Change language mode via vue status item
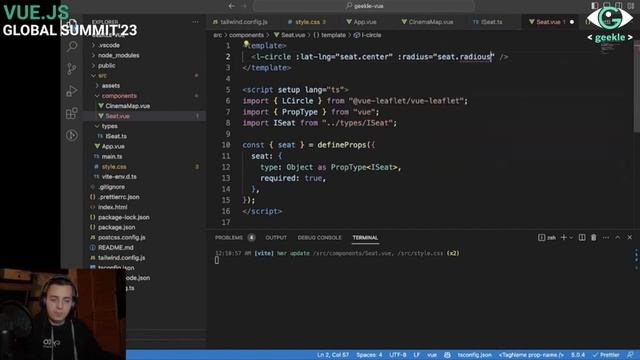This screenshot has width=640, height=360. 432,355
